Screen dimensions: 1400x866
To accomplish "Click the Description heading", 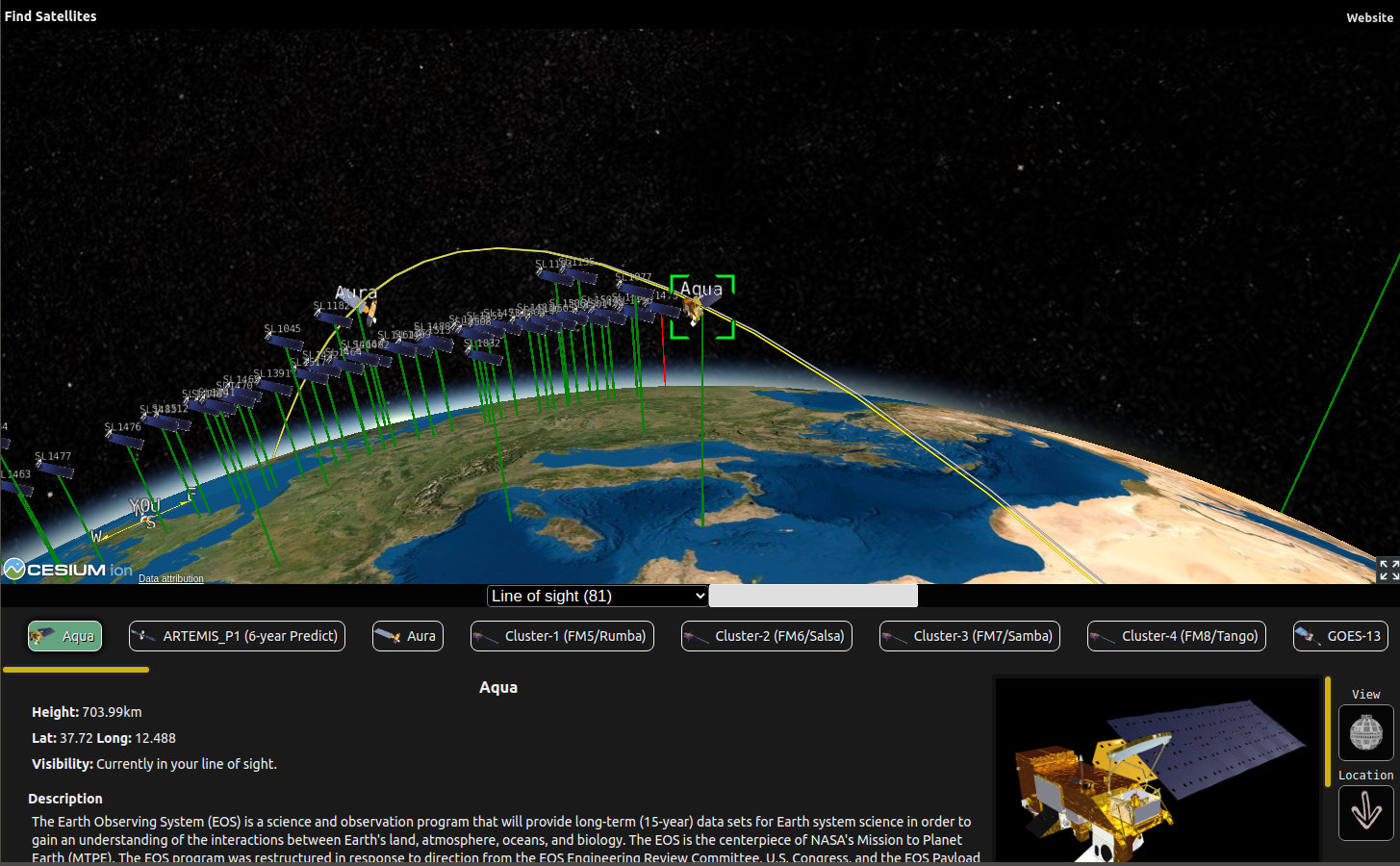I will [x=65, y=799].
